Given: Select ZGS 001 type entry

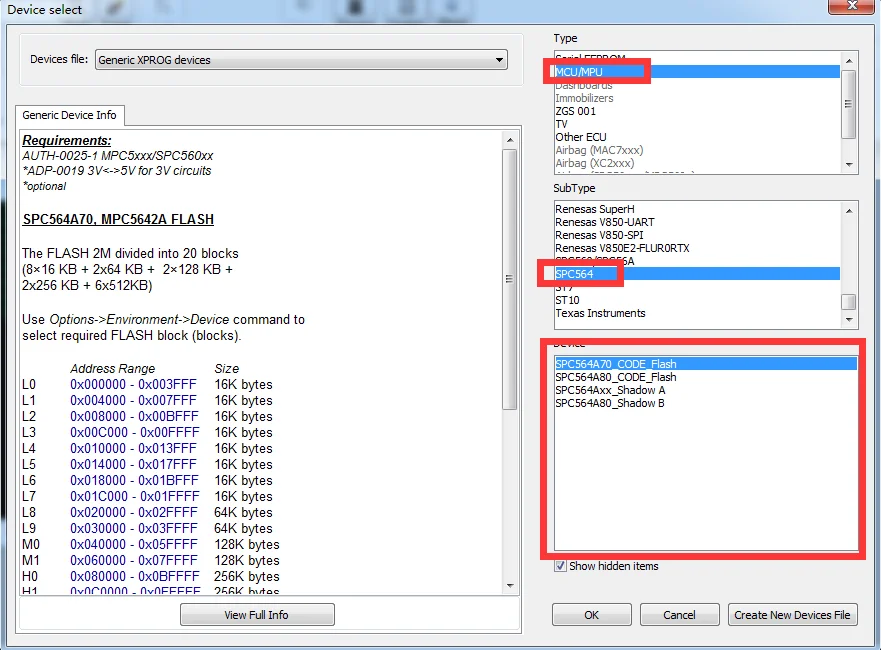Looking at the screenshot, I should coord(697,111).
